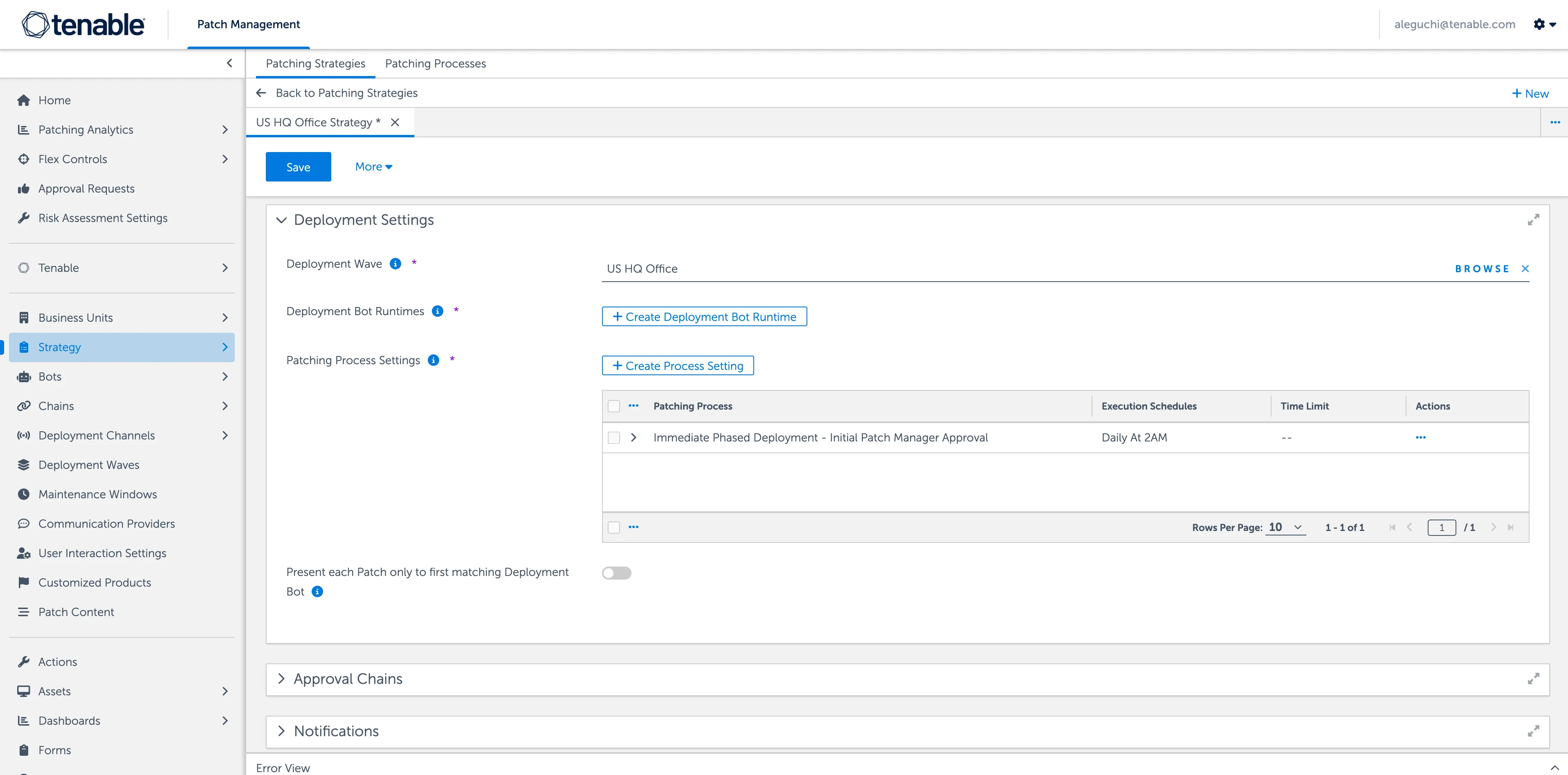
Task: Click the Patching Analytics chart icon
Action: coord(24,130)
